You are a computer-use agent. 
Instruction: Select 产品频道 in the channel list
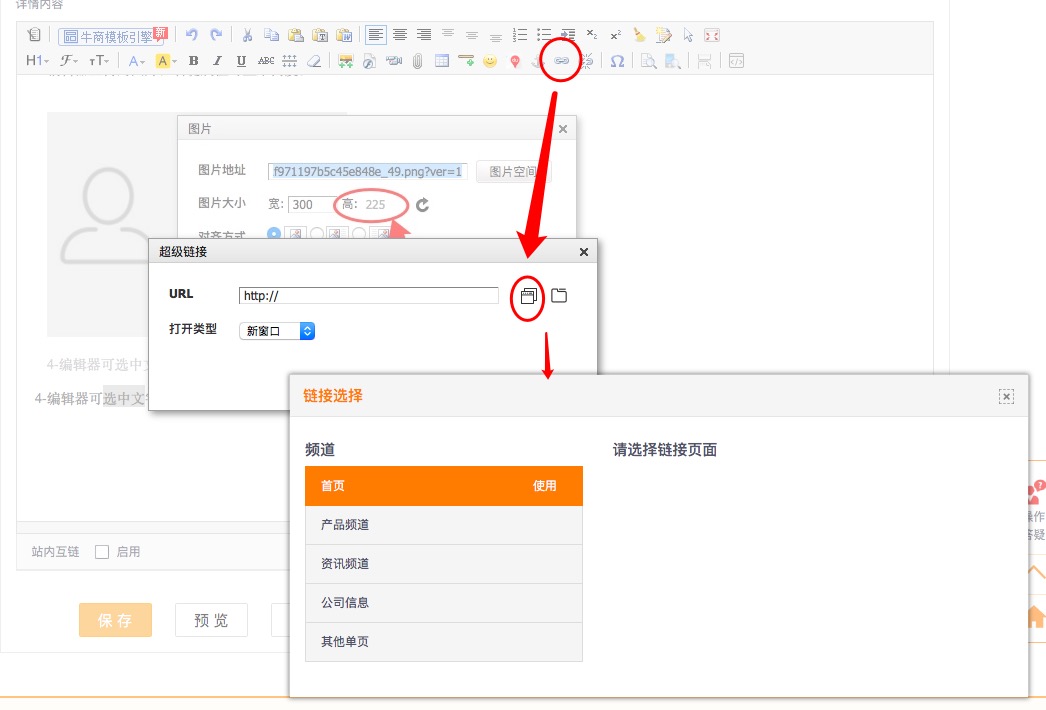tap(444, 524)
